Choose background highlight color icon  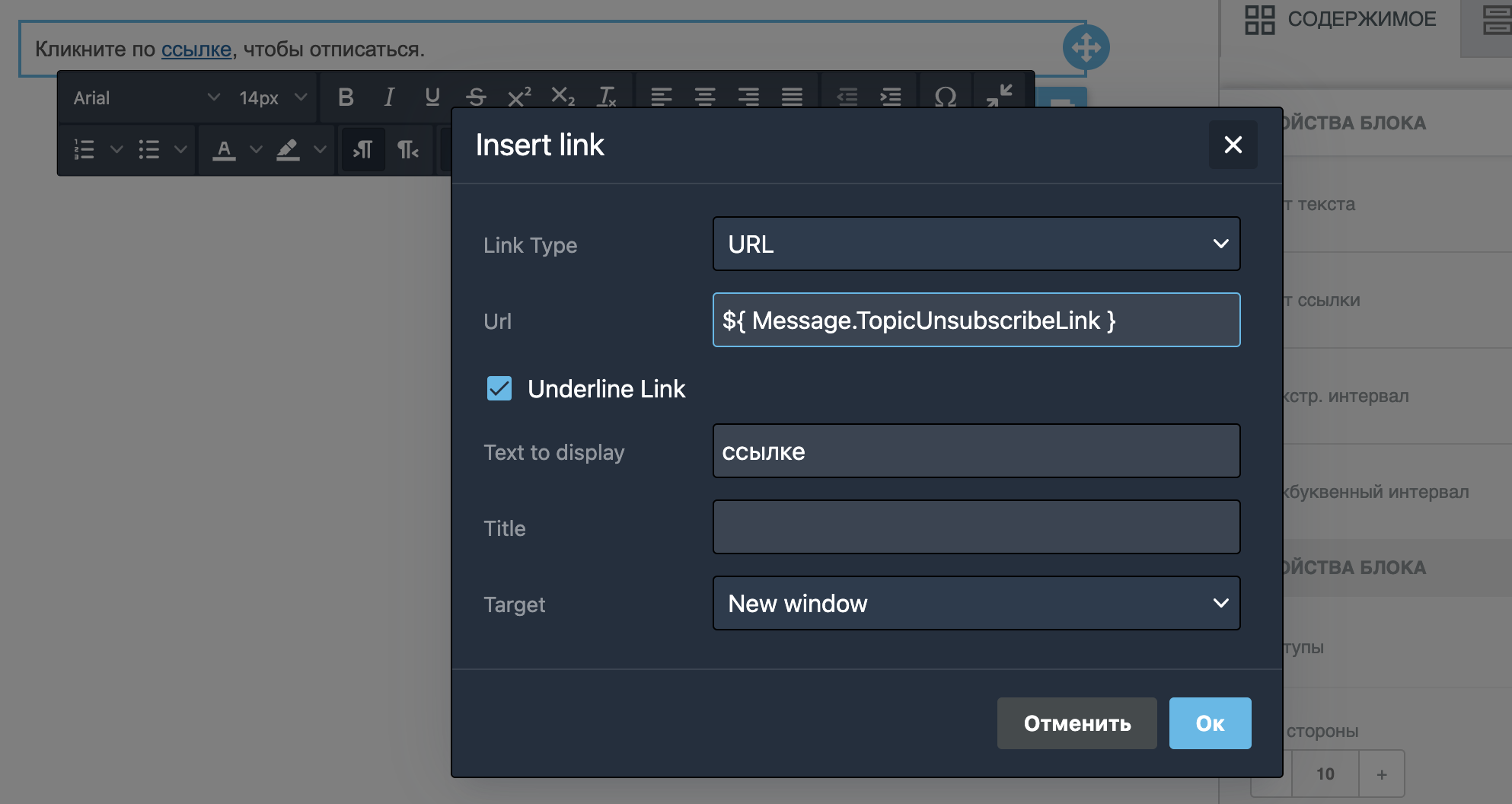[x=288, y=149]
